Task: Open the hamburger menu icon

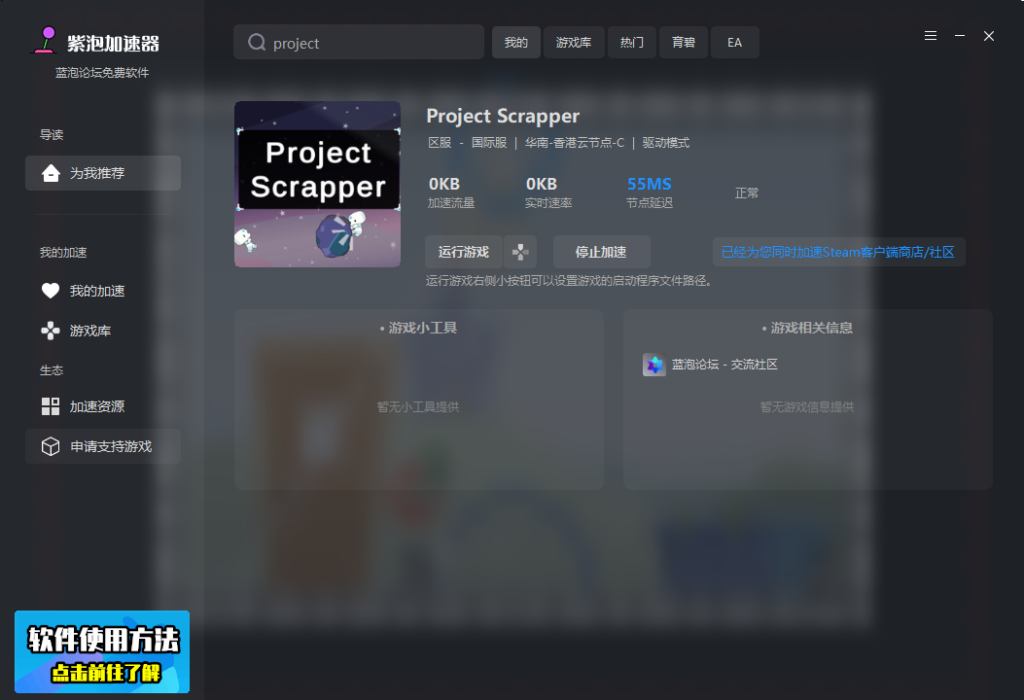Action: (x=931, y=36)
